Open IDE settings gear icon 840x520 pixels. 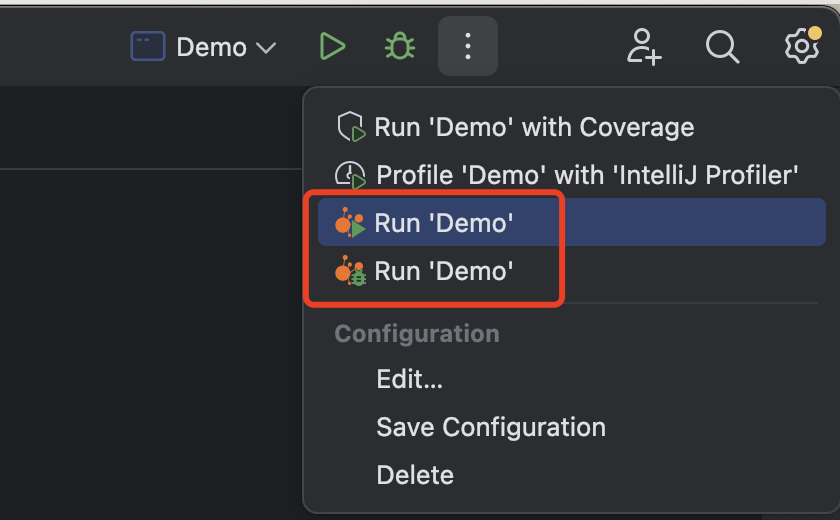802,46
